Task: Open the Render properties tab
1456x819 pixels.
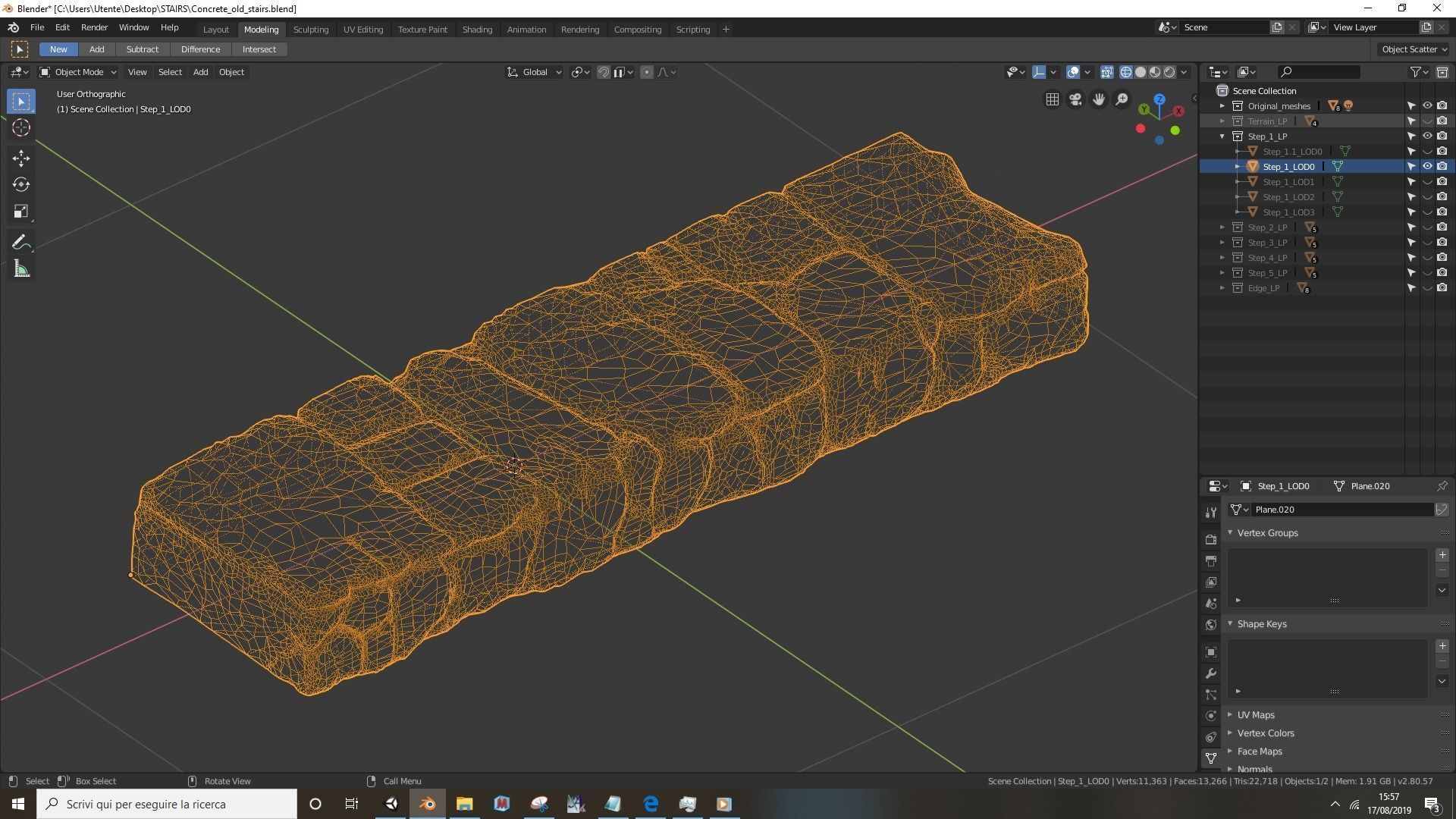Action: tap(1211, 539)
